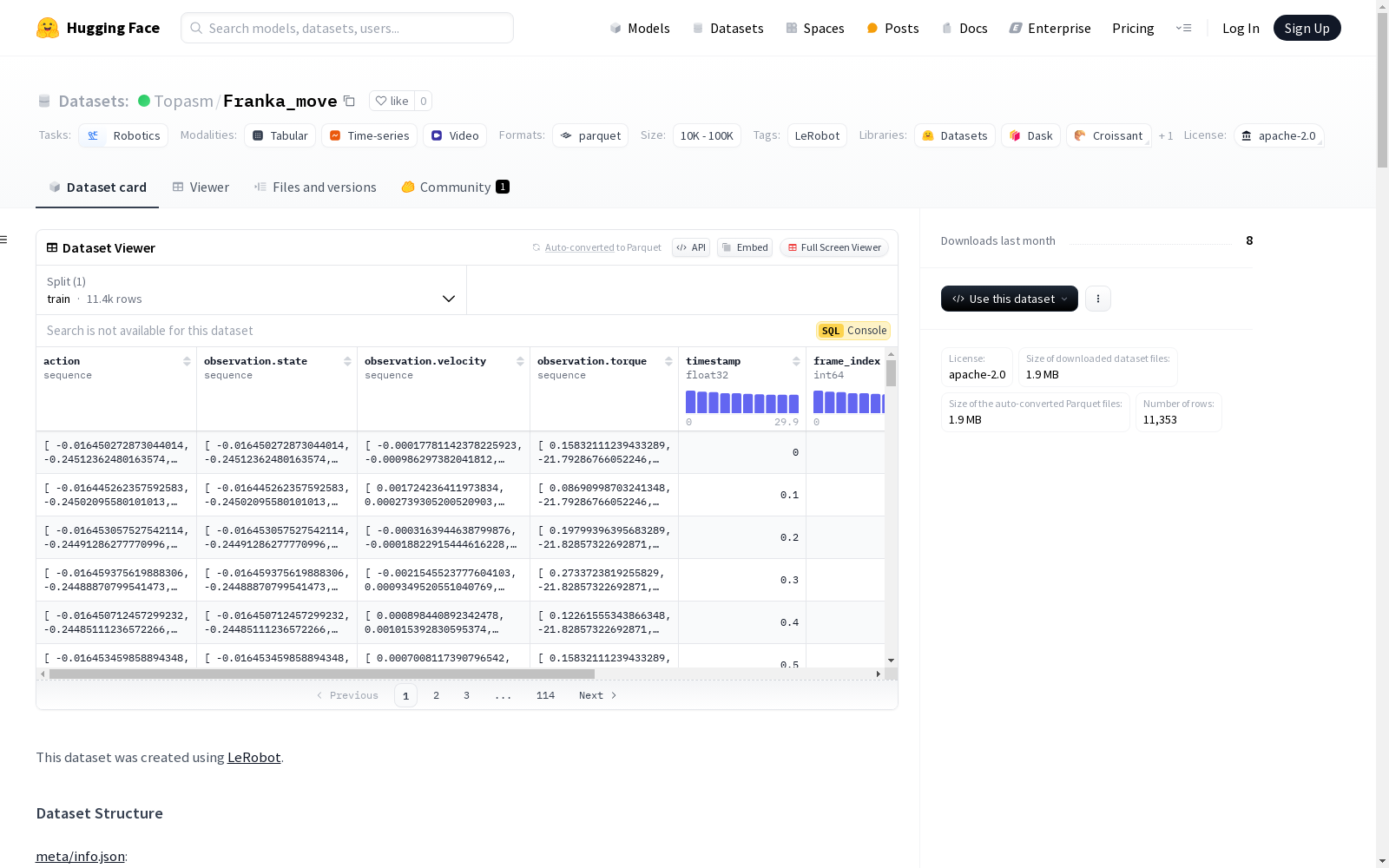Select the 10K - 100K size tag
The image size is (1389, 868).
pos(707,135)
